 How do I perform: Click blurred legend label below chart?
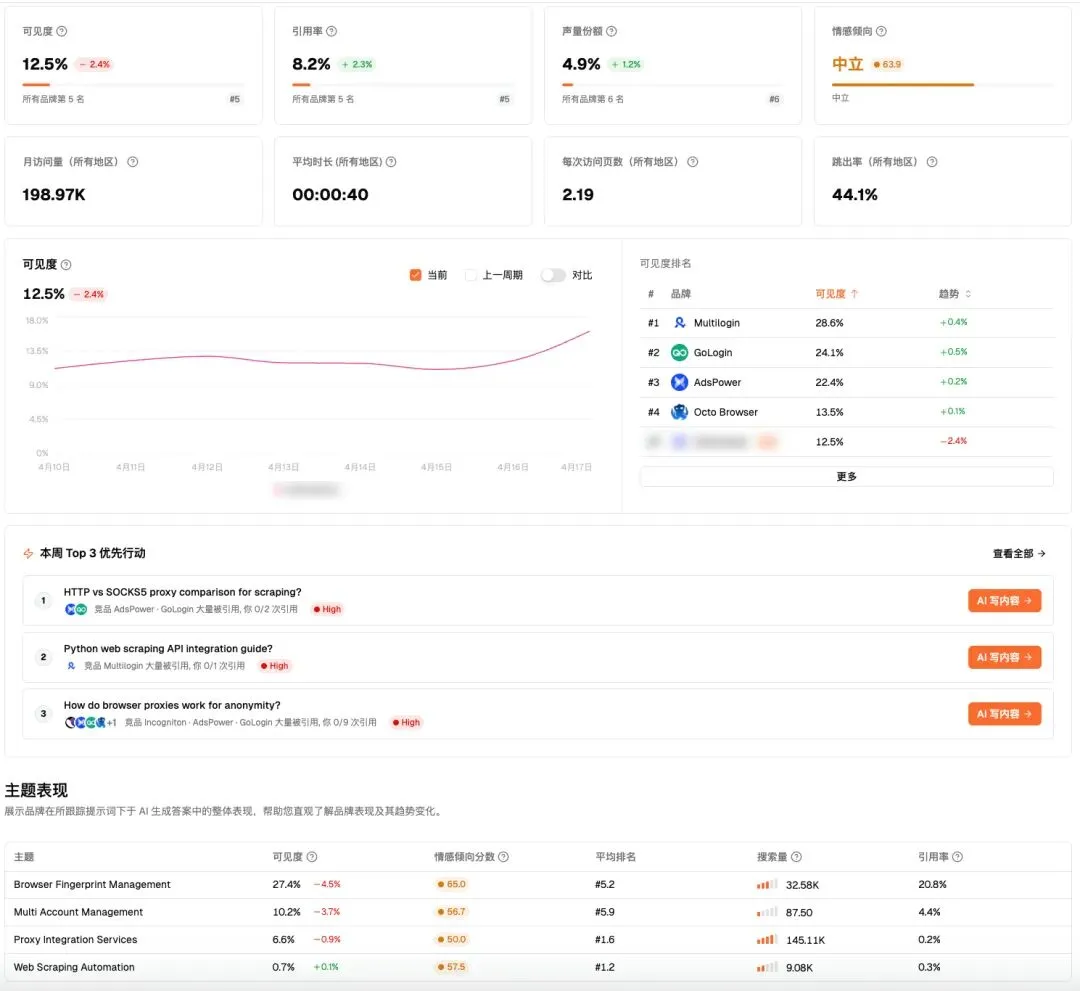(307, 490)
